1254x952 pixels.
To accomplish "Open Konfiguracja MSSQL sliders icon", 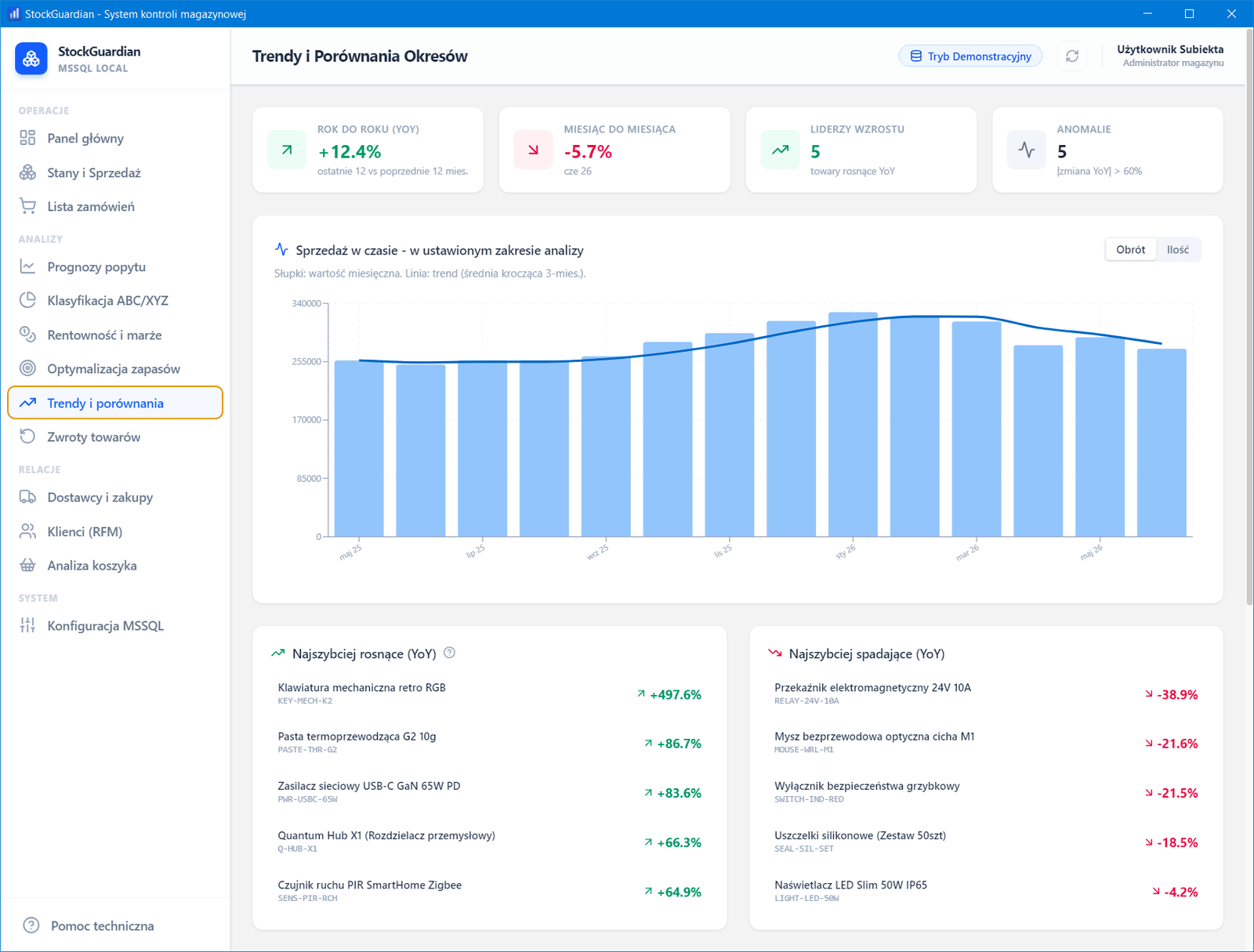I will point(27,625).
